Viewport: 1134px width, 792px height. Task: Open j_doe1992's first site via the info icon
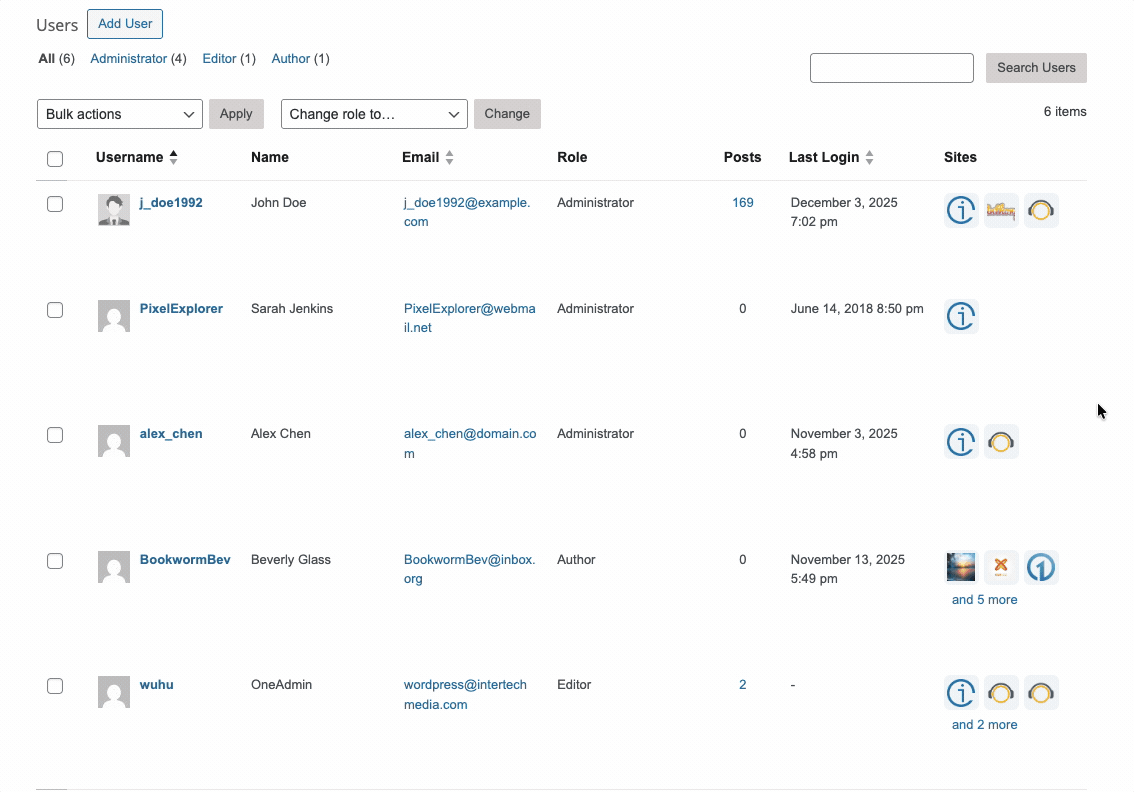click(961, 210)
